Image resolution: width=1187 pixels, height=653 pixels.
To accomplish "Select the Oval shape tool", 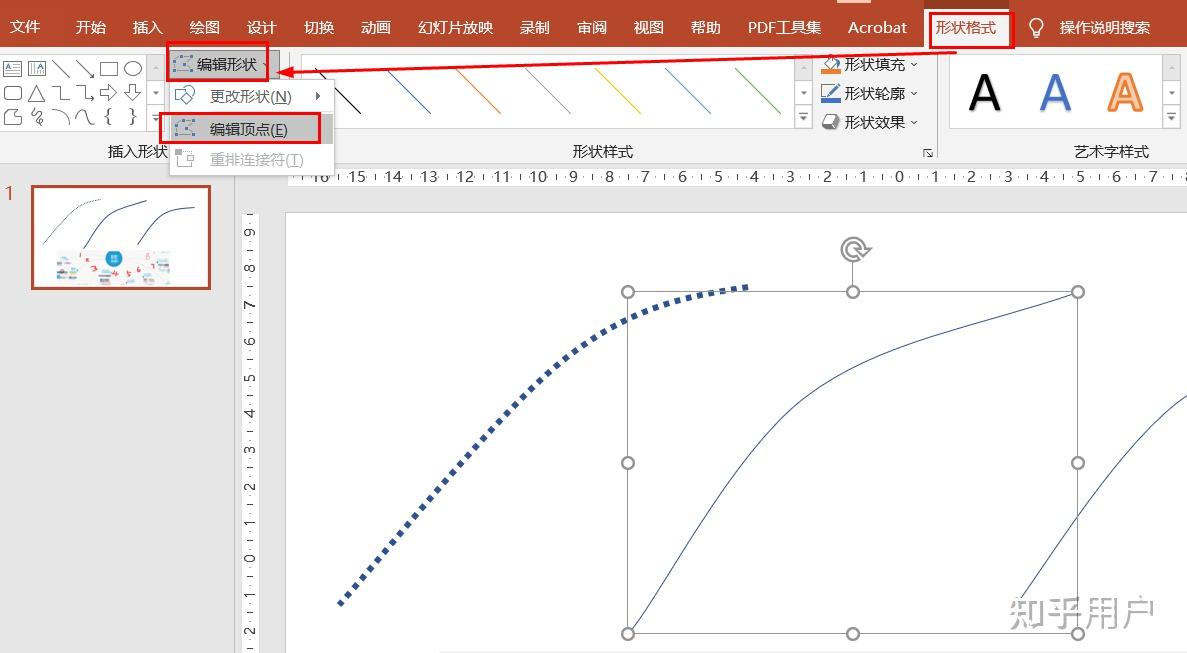I will point(135,69).
